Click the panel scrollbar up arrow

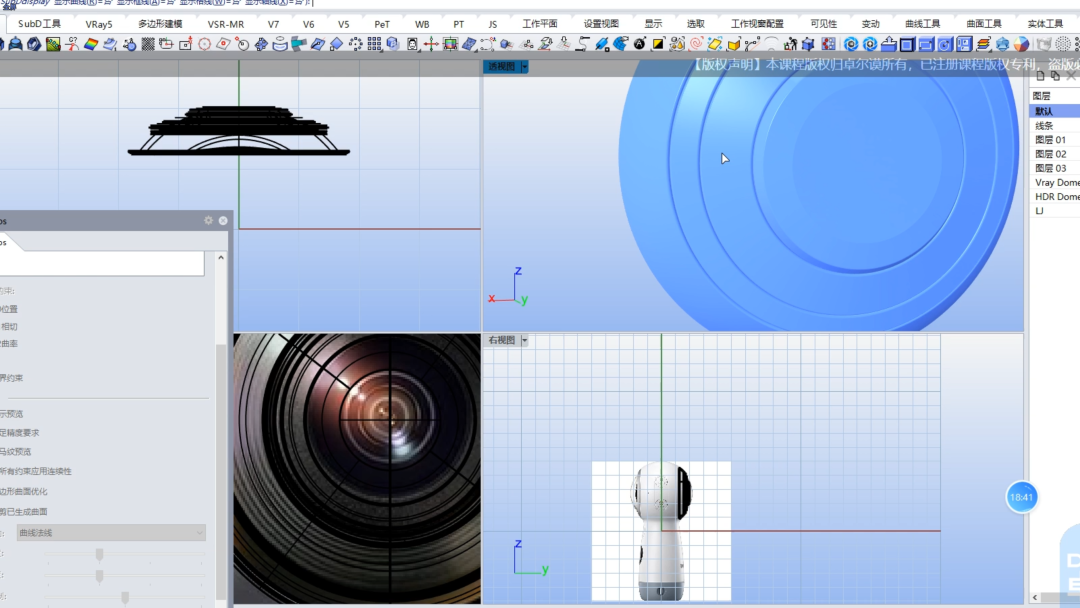click(x=221, y=258)
